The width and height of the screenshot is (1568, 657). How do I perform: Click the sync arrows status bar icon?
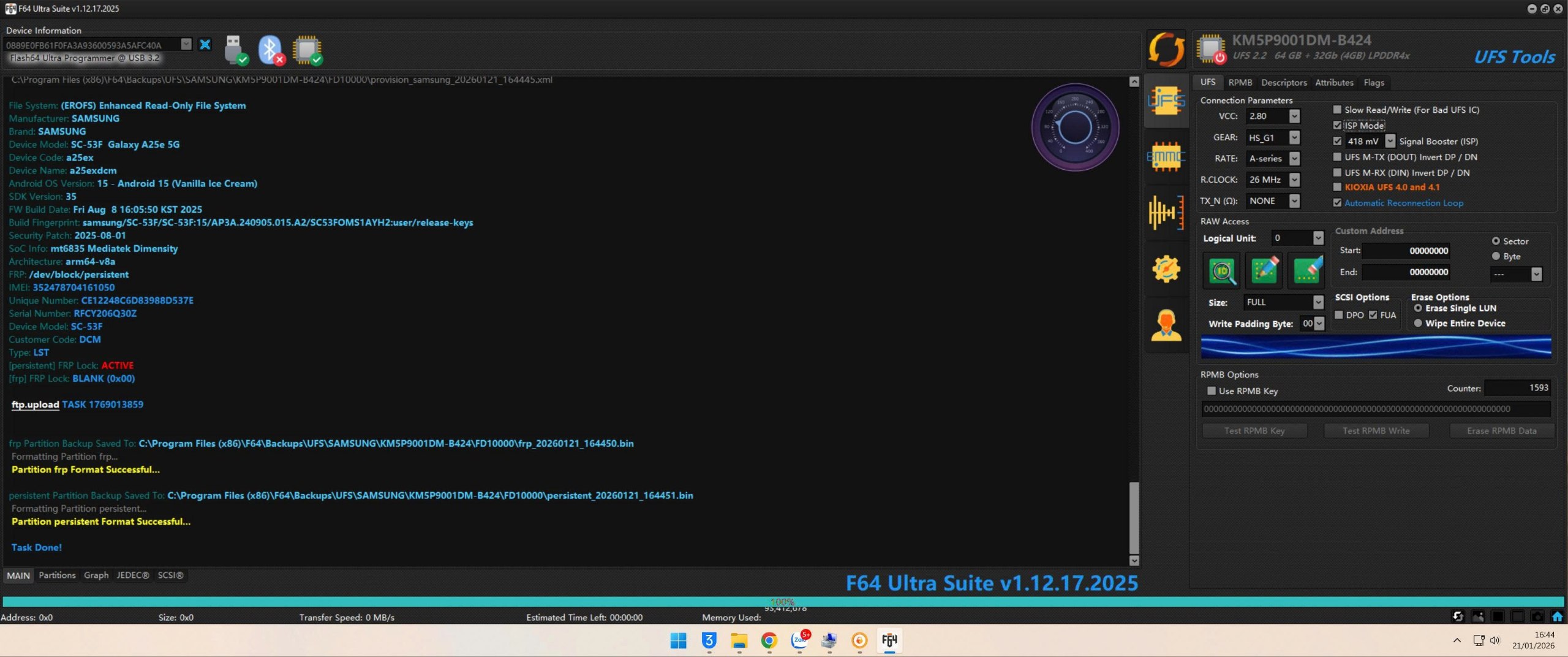pos(1458,617)
